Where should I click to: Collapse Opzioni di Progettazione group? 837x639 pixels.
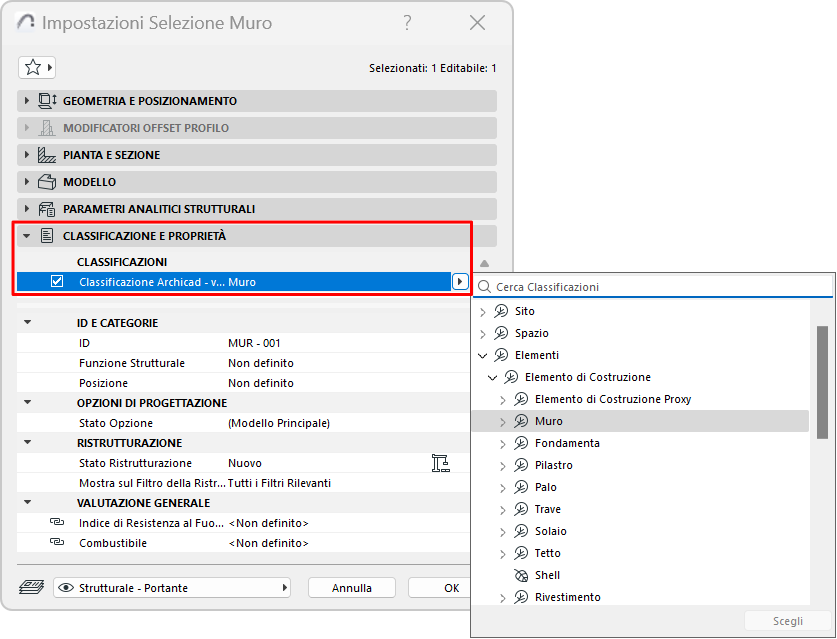tap(28, 403)
